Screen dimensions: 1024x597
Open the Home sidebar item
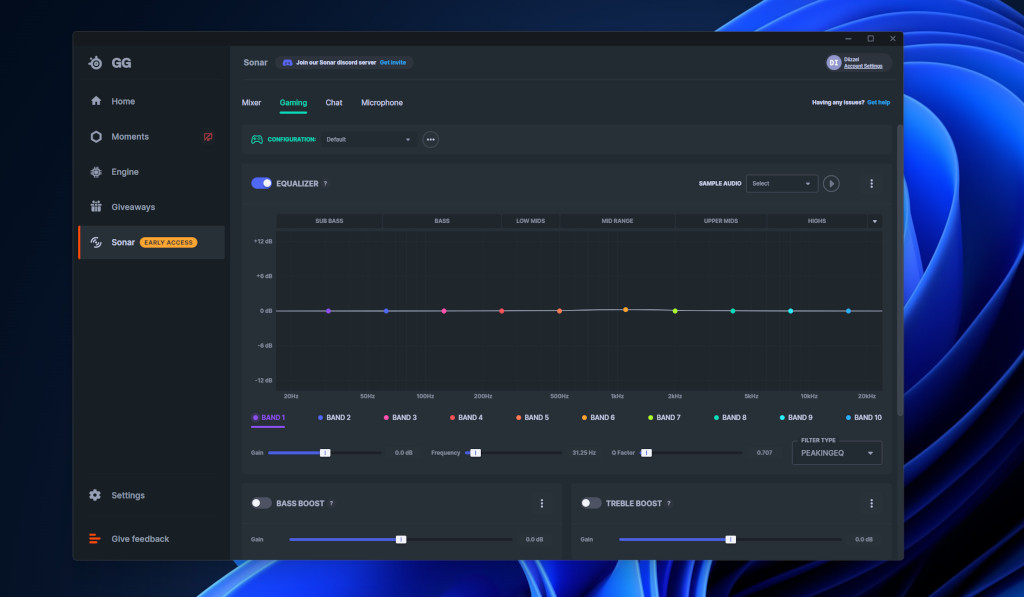point(152,101)
